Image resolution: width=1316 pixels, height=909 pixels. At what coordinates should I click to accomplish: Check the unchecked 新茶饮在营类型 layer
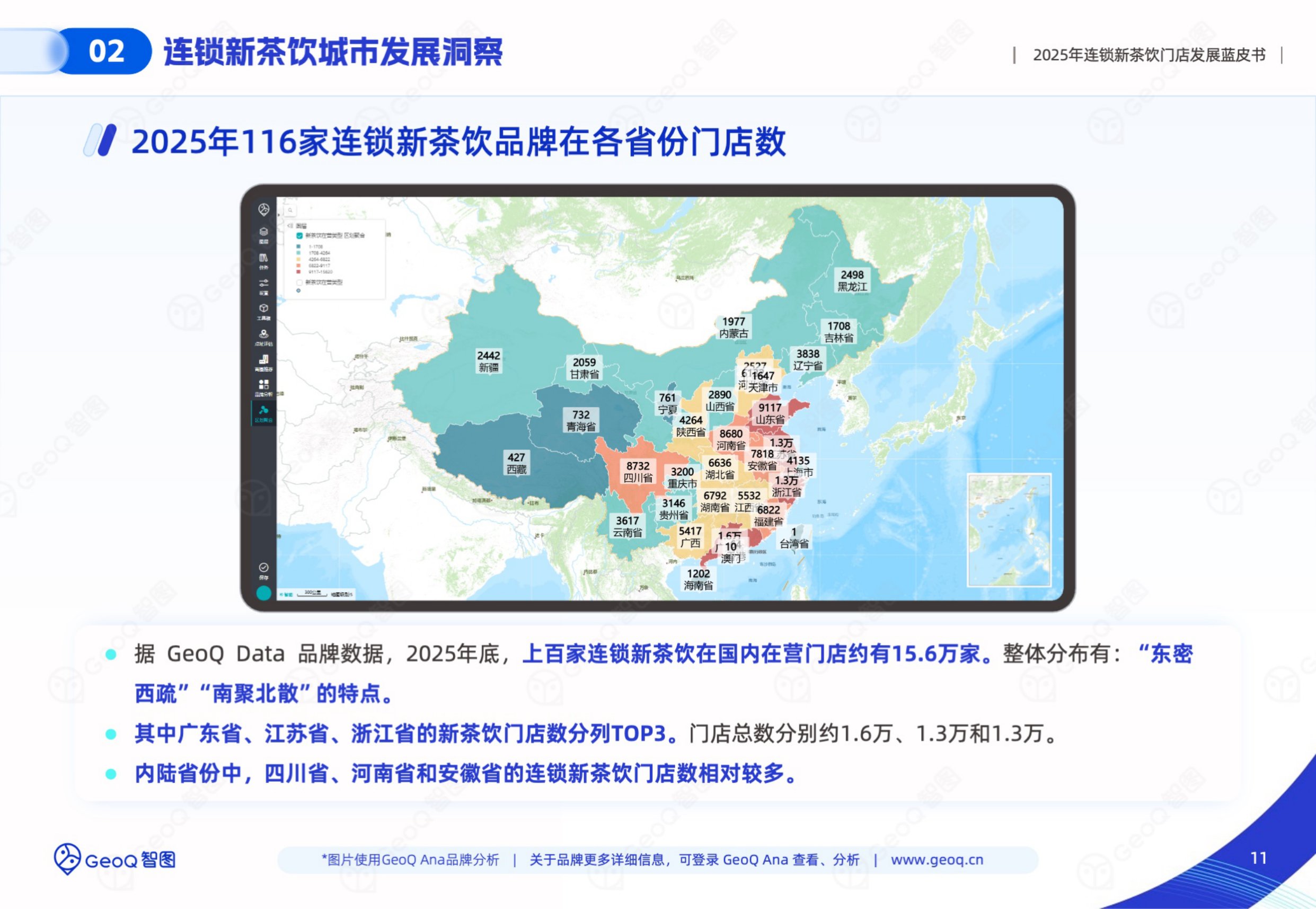[299, 283]
